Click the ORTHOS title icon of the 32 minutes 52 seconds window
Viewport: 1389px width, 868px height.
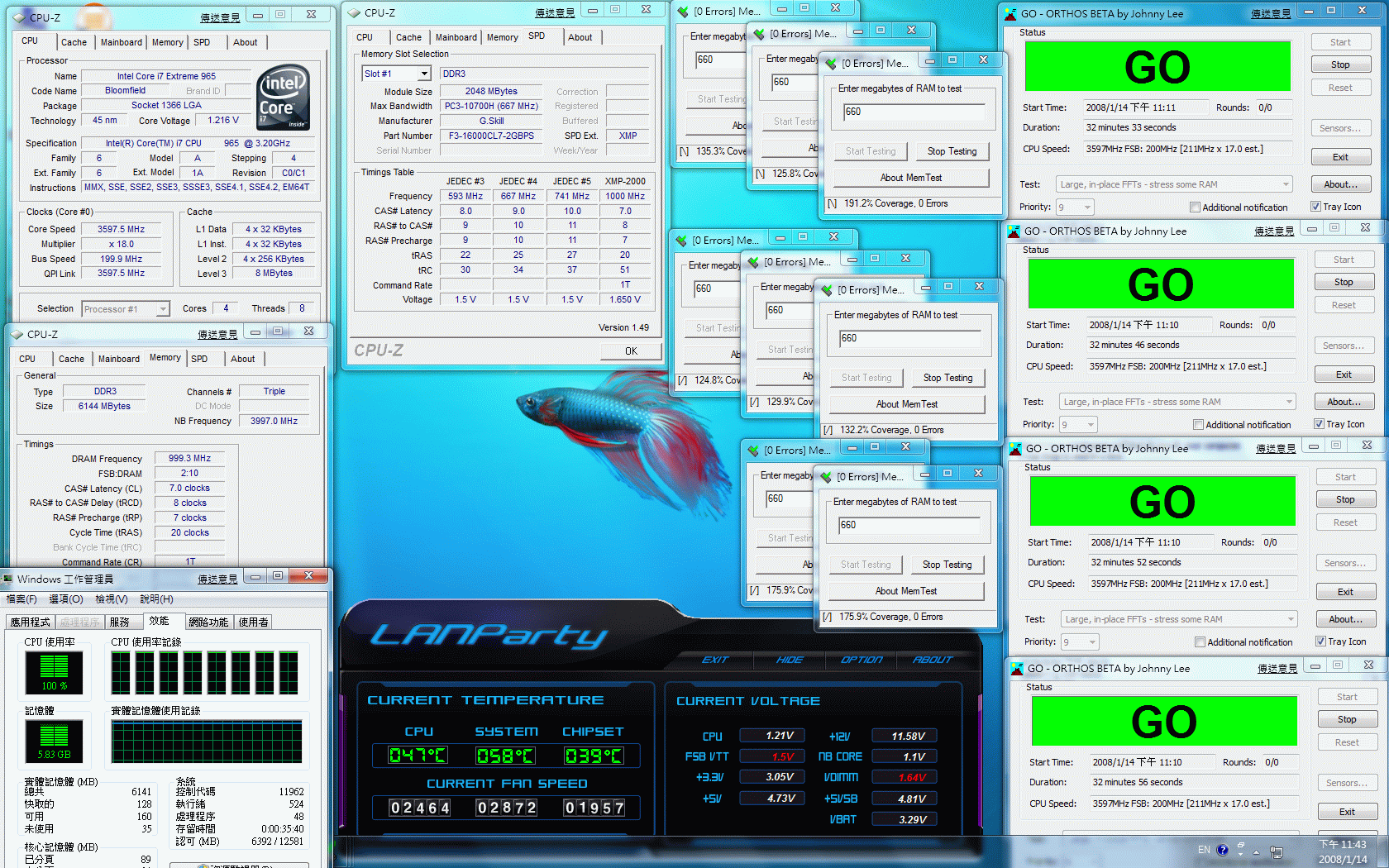coord(1015,449)
